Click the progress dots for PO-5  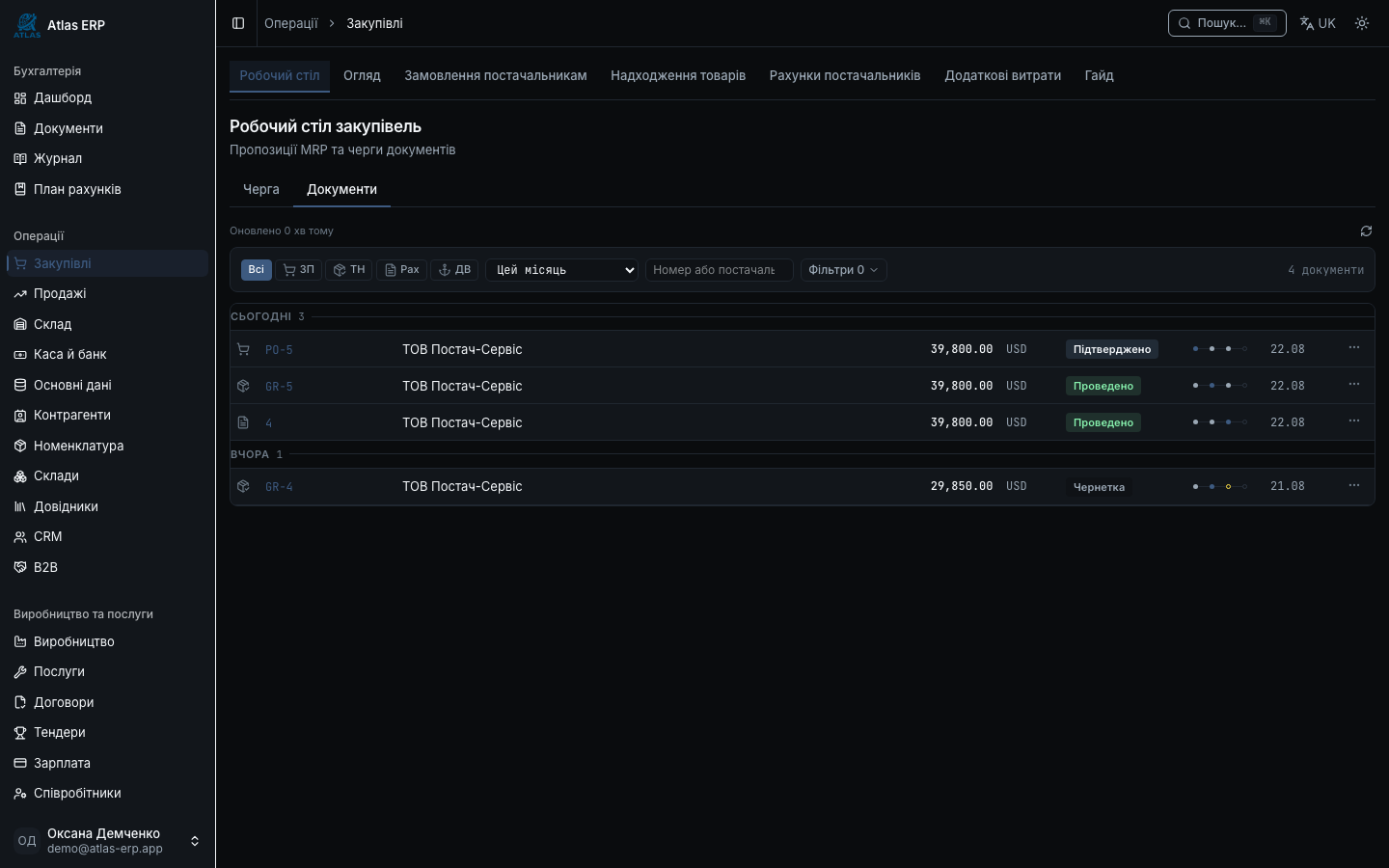click(x=1220, y=349)
